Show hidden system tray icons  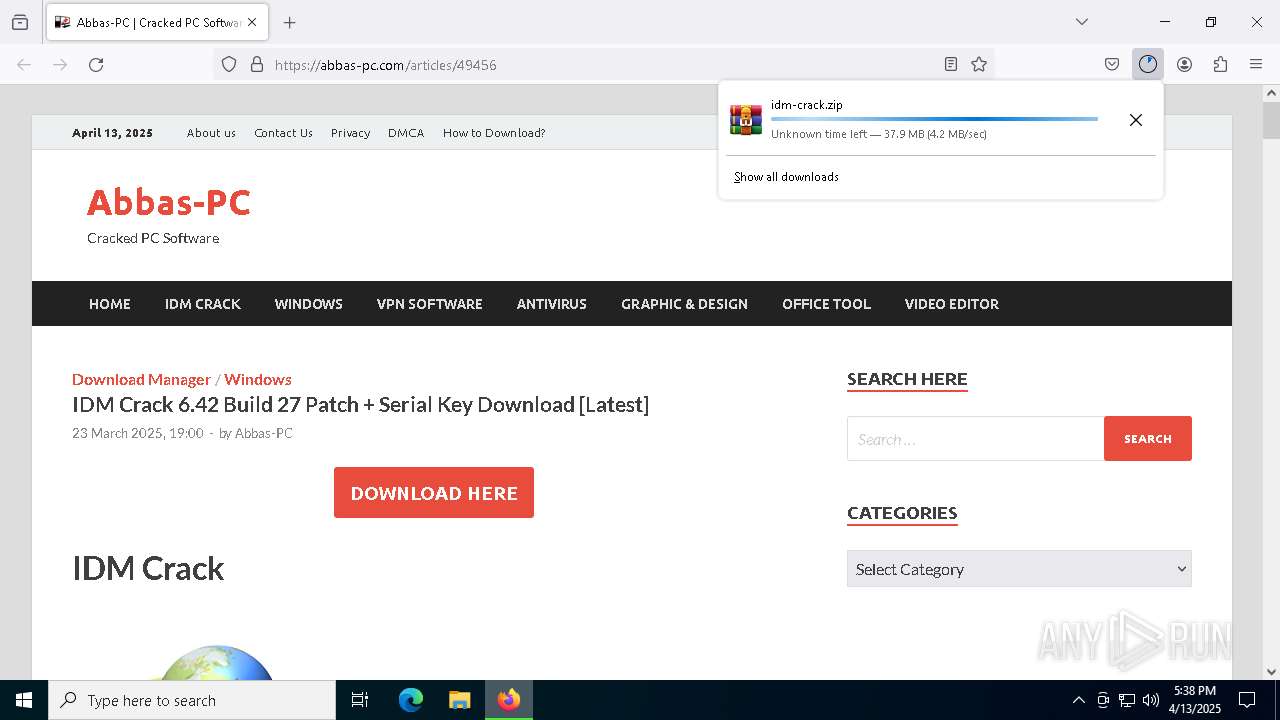pyautogui.click(x=1078, y=700)
